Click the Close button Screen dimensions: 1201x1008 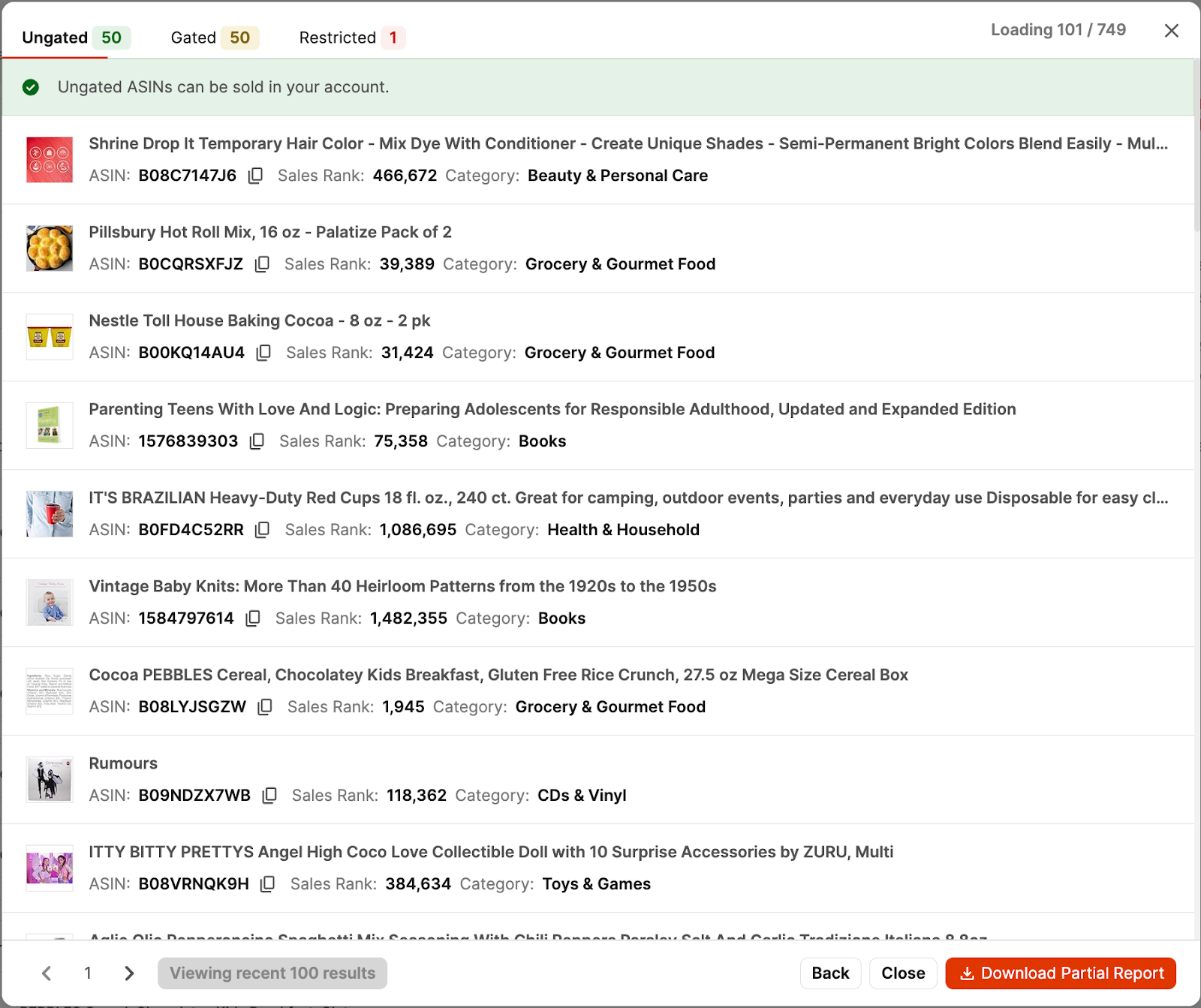pos(903,973)
